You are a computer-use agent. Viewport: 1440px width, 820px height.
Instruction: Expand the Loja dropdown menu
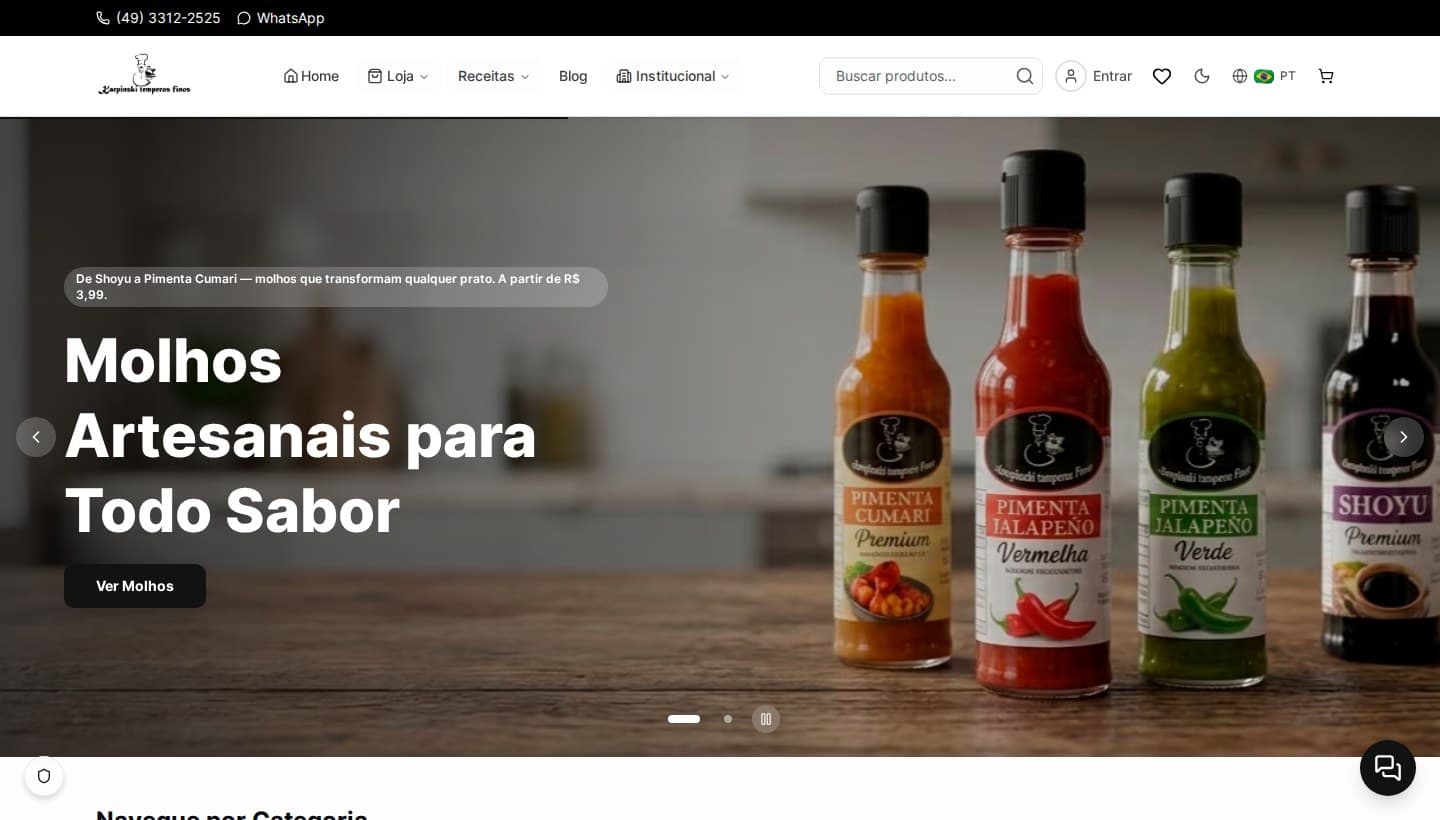398,76
